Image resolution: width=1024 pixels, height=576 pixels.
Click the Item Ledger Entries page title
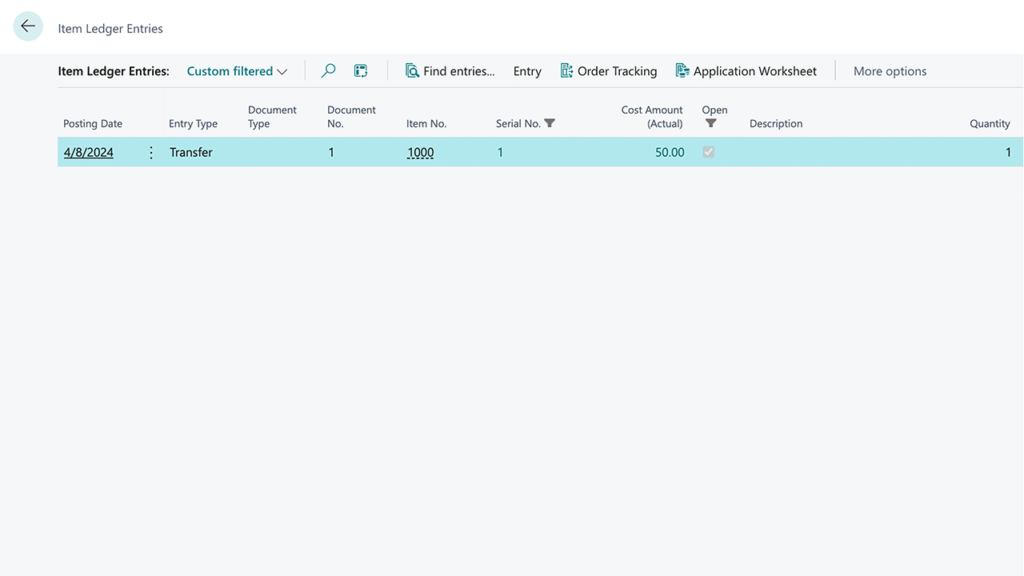tap(110, 29)
